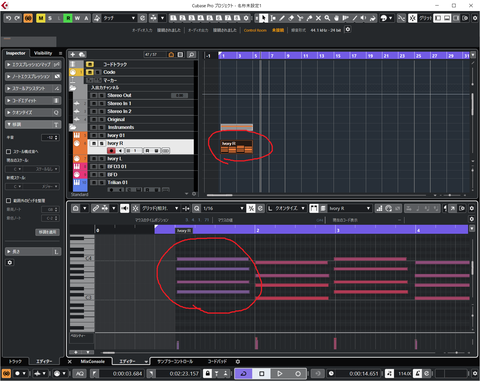Viewport: 480px width, 381px height.
Task: Open the key editor toolbar setup gear
Action: coord(472,208)
